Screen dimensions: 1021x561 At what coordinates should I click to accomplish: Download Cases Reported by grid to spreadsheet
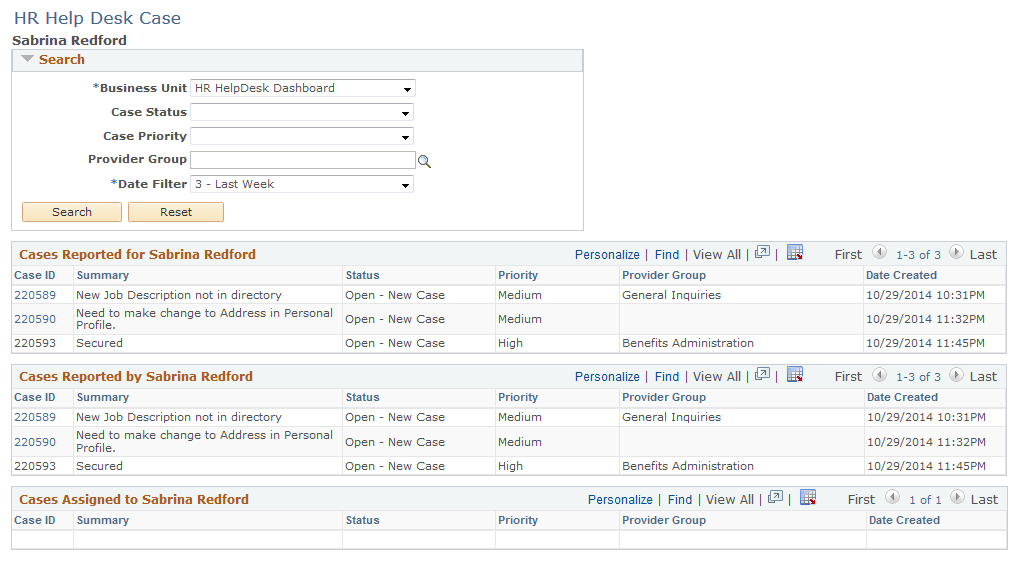click(795, 374)
